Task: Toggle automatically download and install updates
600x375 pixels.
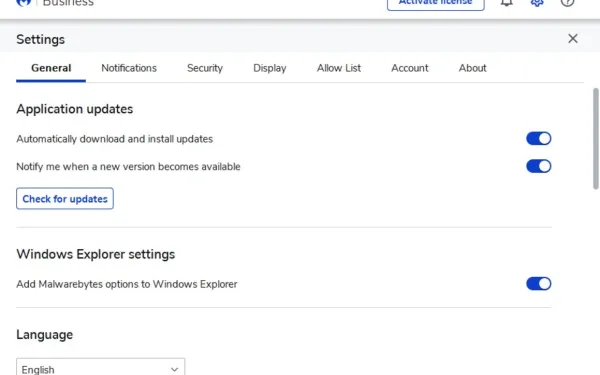Action: (x=538, y=139)
